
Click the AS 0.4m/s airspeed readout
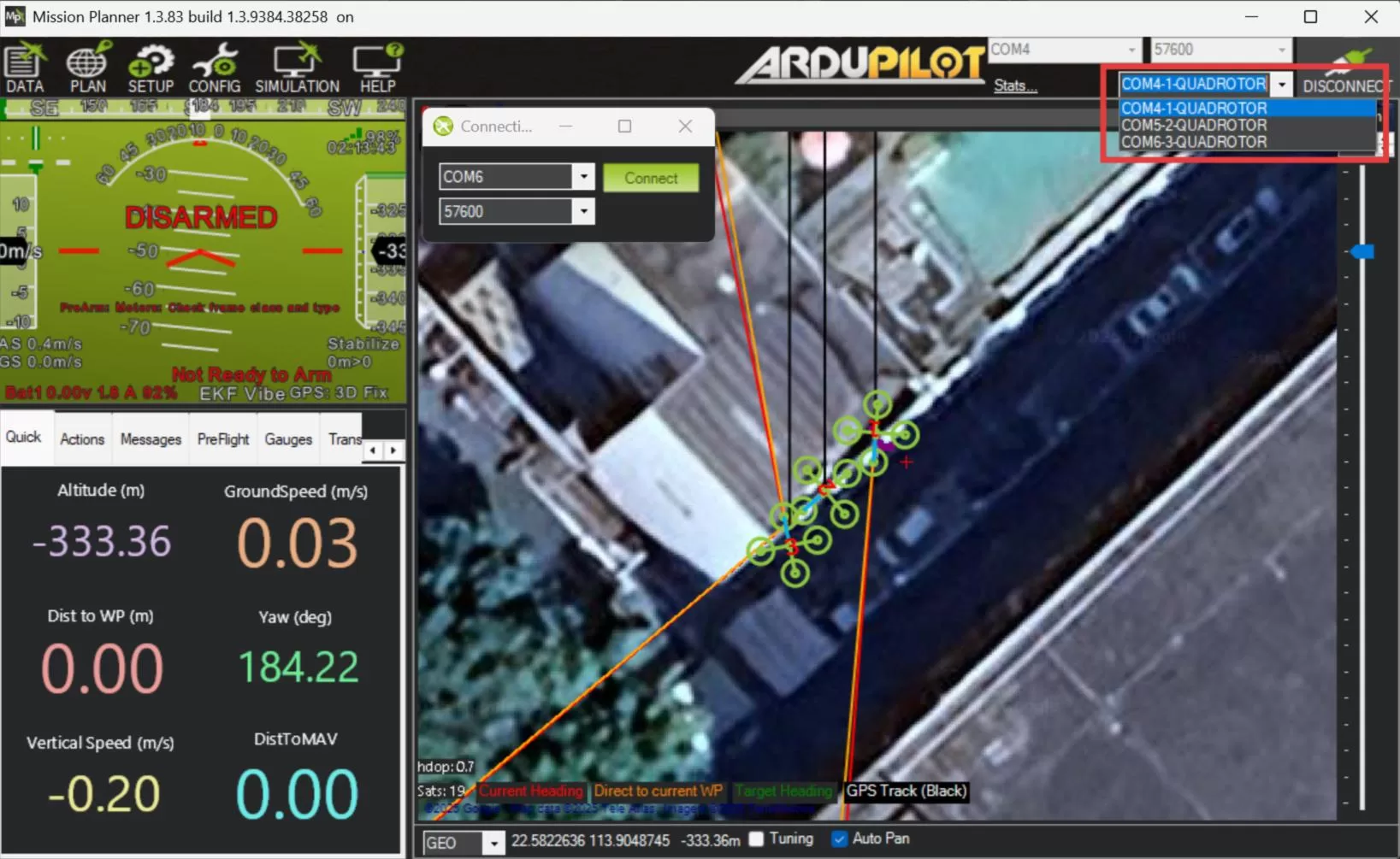pyautogui.click(x=42, y=344)
